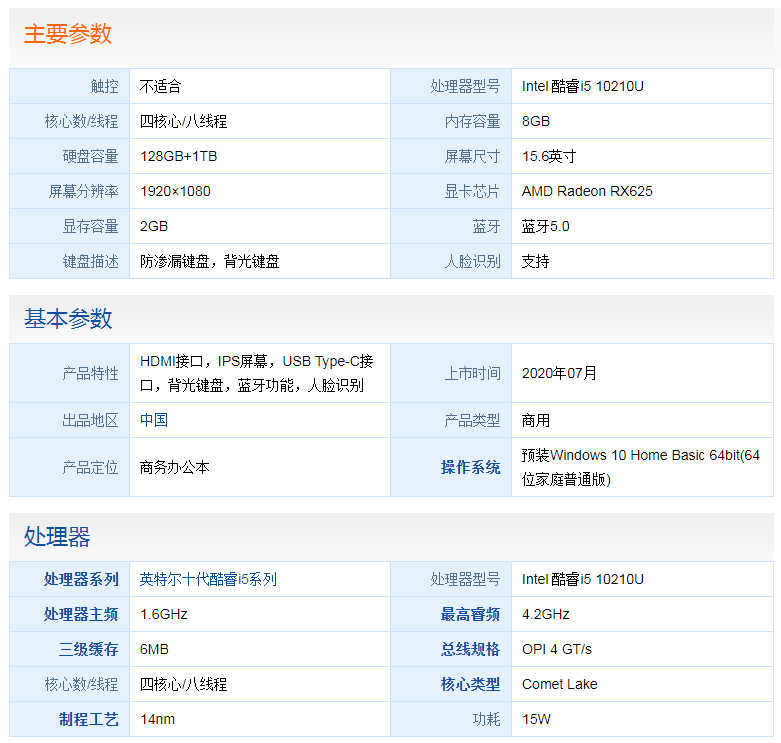
Task: Click the 不适合 value for 触控
Action: pos(160,86)
